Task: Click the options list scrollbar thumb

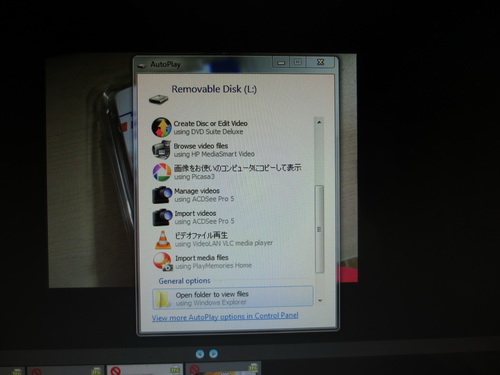Action: pos(319,229)
